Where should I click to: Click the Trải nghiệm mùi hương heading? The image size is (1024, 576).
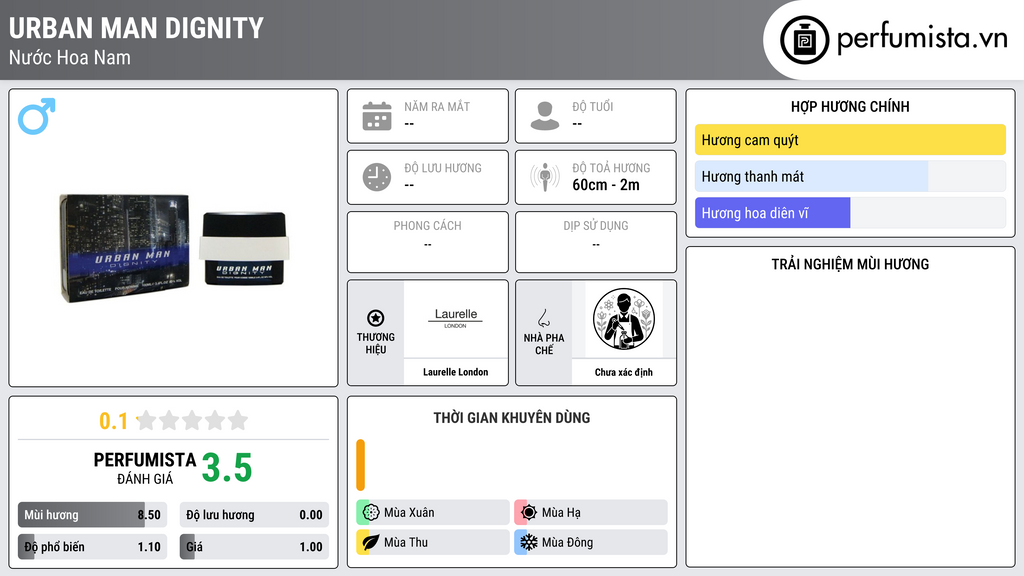[850, 264]
